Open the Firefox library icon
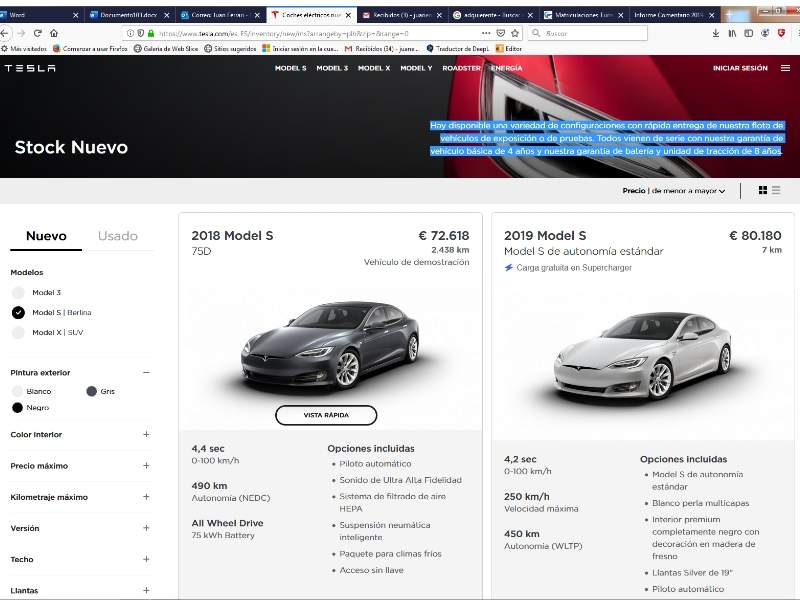 732,33
